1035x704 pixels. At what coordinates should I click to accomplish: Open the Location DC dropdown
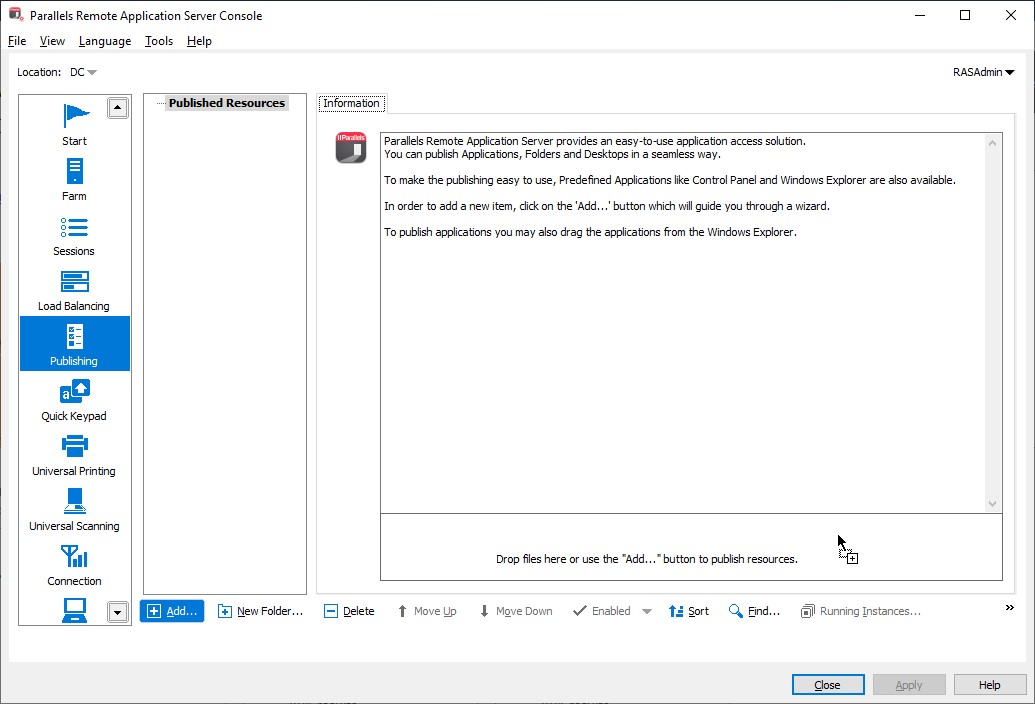tap(83, 72)
